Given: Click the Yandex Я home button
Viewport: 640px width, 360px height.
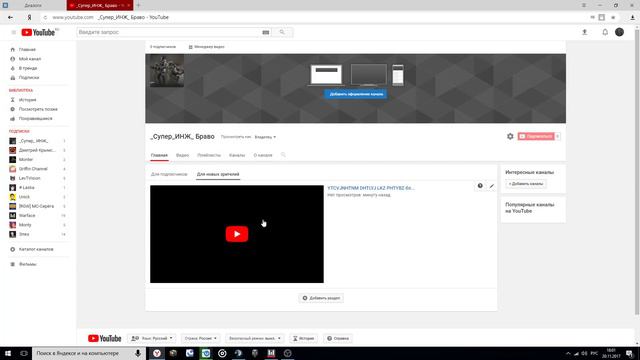Looking at the screenshot, I should point(29,18).
